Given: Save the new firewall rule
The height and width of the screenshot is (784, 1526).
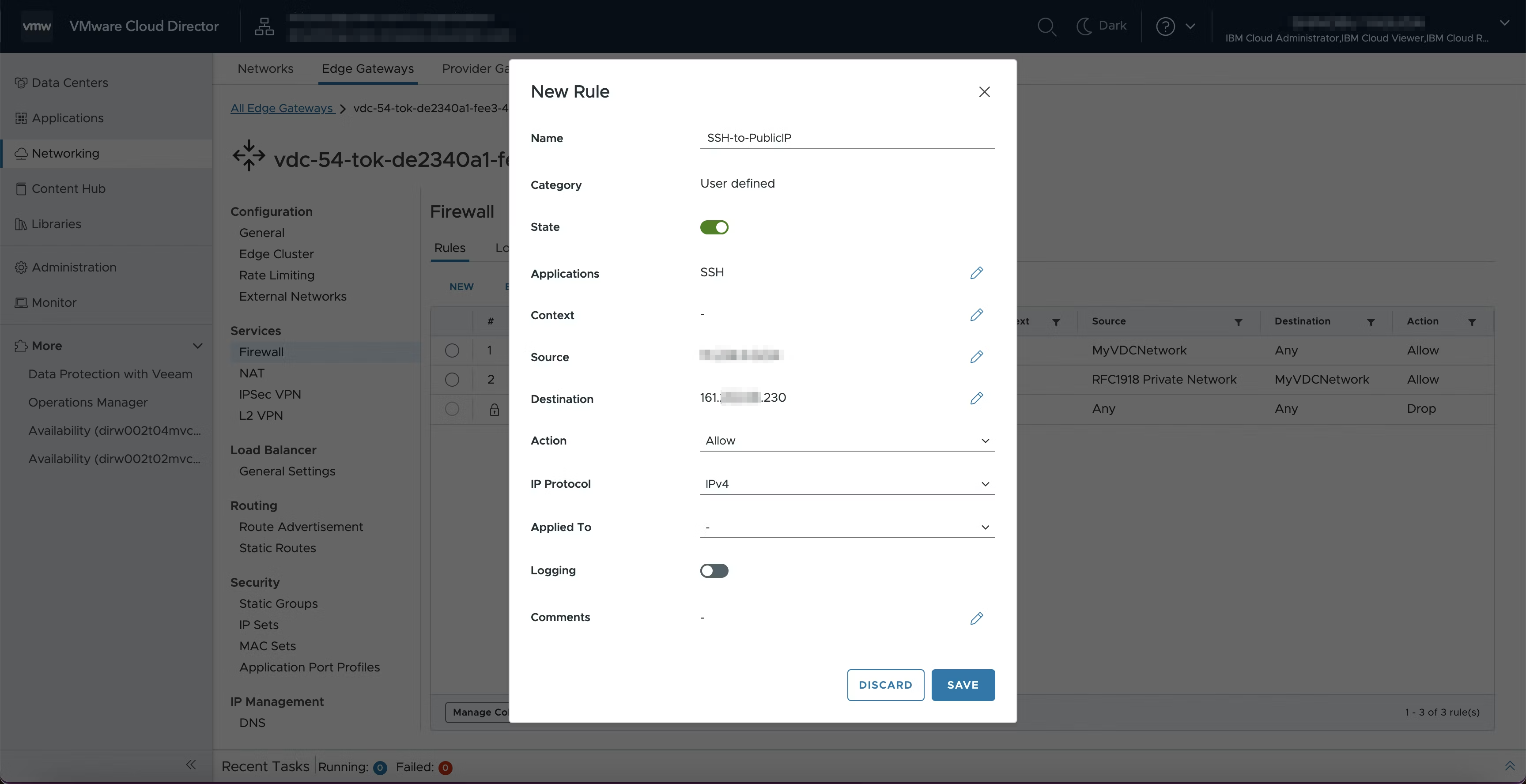Looking at the screenshot, I should click(x=963, y=685).
